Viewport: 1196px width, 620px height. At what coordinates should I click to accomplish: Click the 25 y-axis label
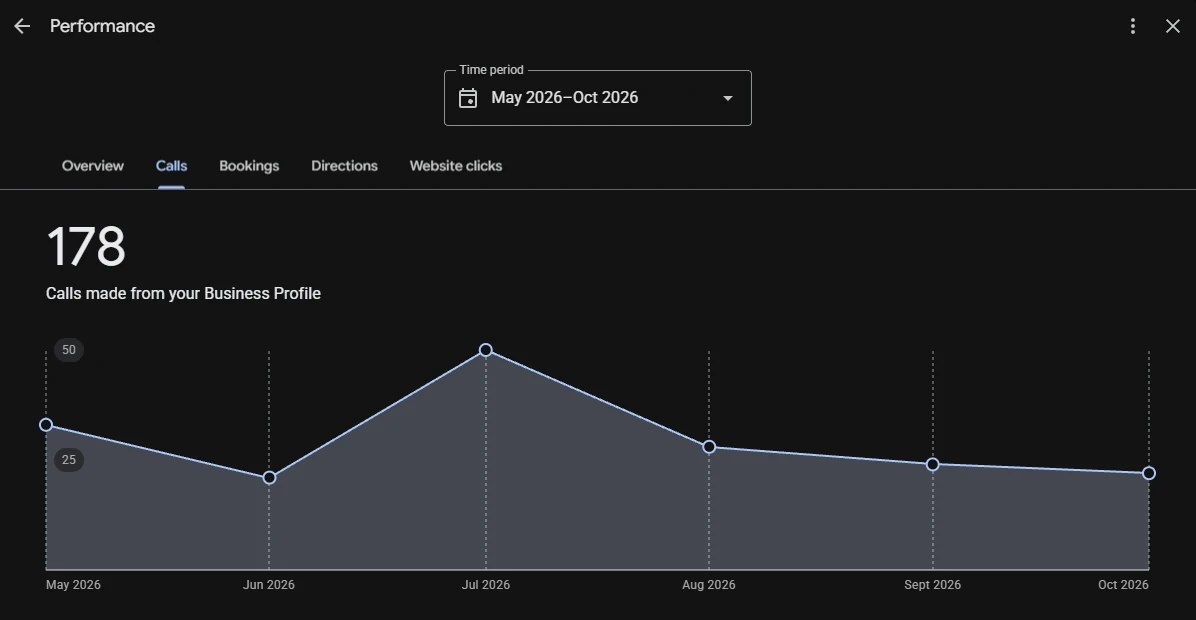tap(69, 460)
